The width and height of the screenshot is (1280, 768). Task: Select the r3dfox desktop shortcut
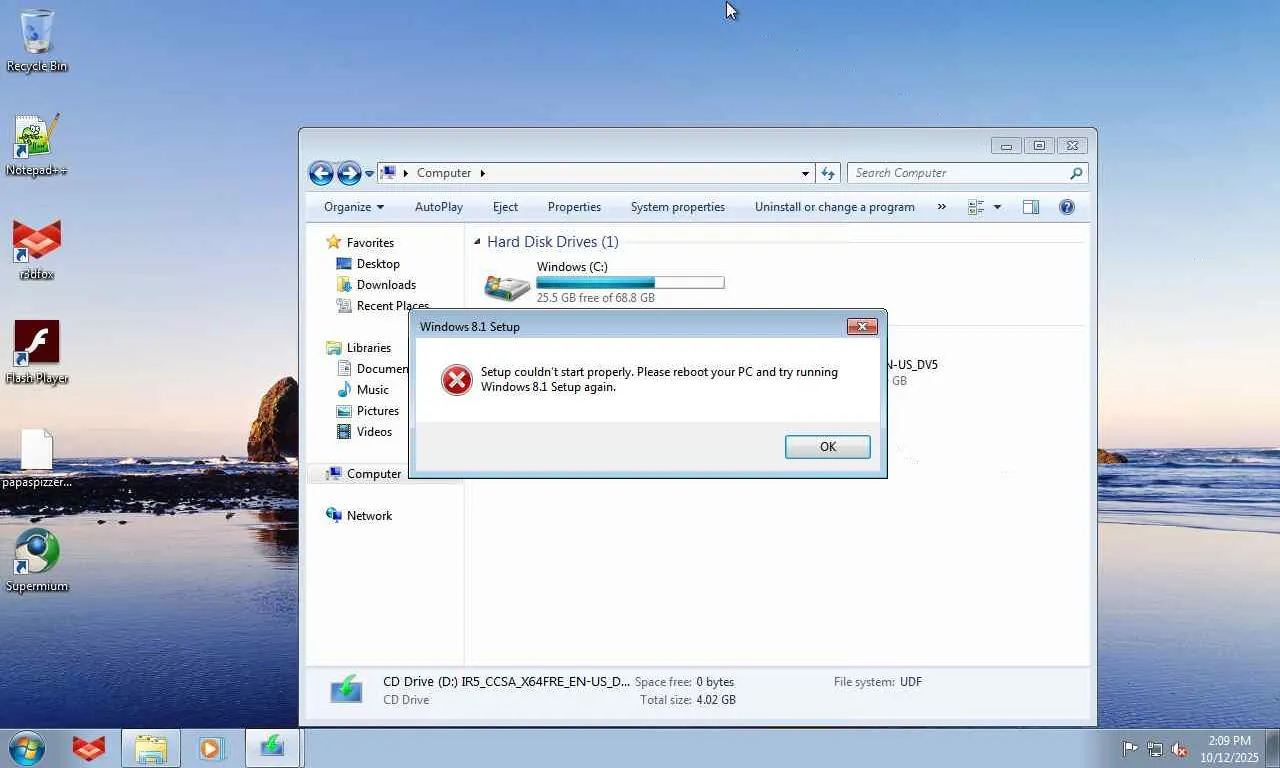click(x=37, y=250)
